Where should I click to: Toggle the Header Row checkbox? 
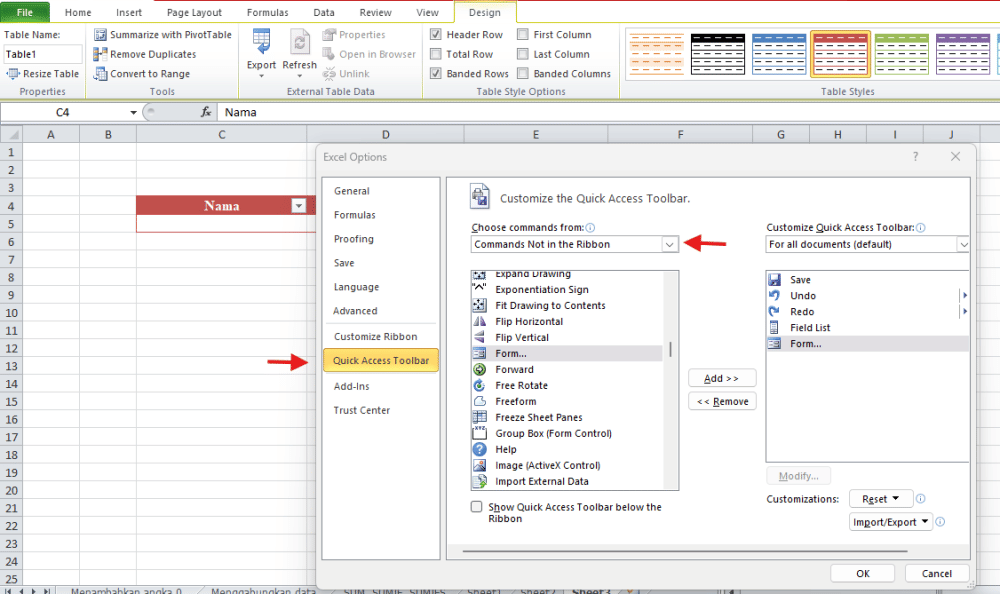pyautogui.click(x=437, y=34)
